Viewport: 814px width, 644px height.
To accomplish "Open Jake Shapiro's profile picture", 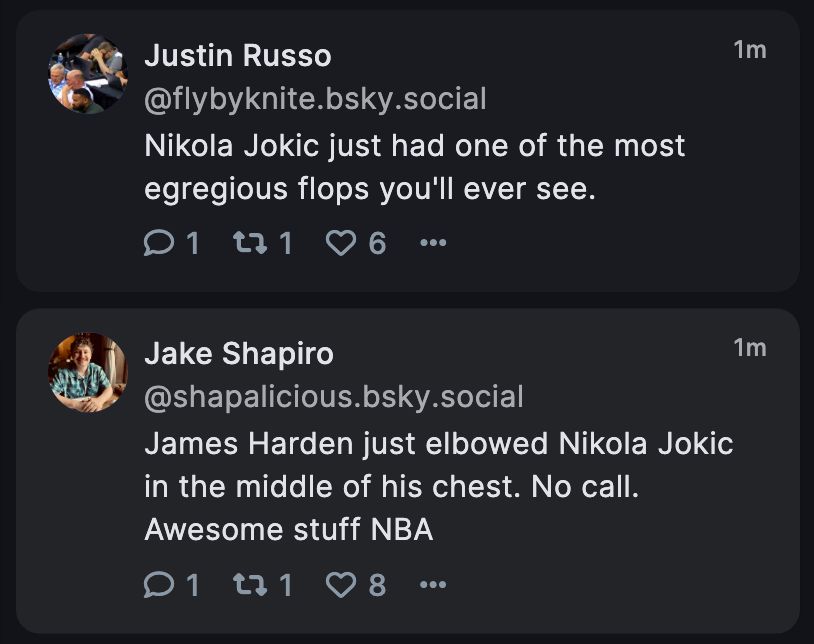I will 88,373.
